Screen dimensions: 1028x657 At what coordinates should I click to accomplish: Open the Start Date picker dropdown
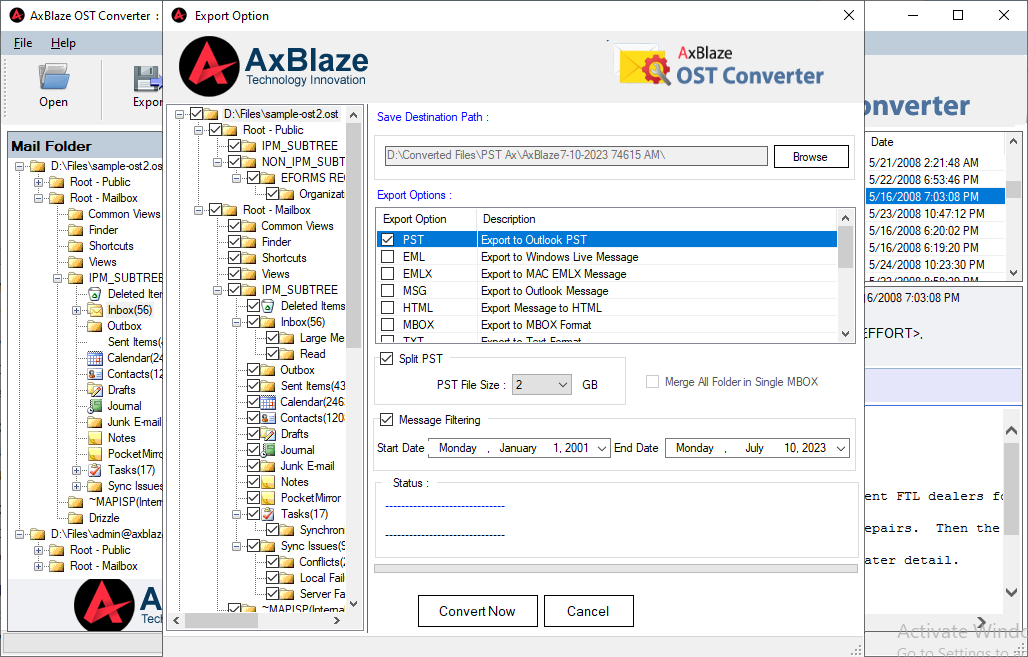coord(602,448)
